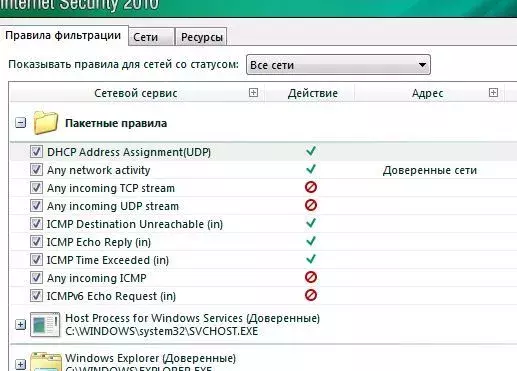The image size is (517, 371).
Task: Expand the Сетевой сервис column plus button
Action: (x=253, y=92)
